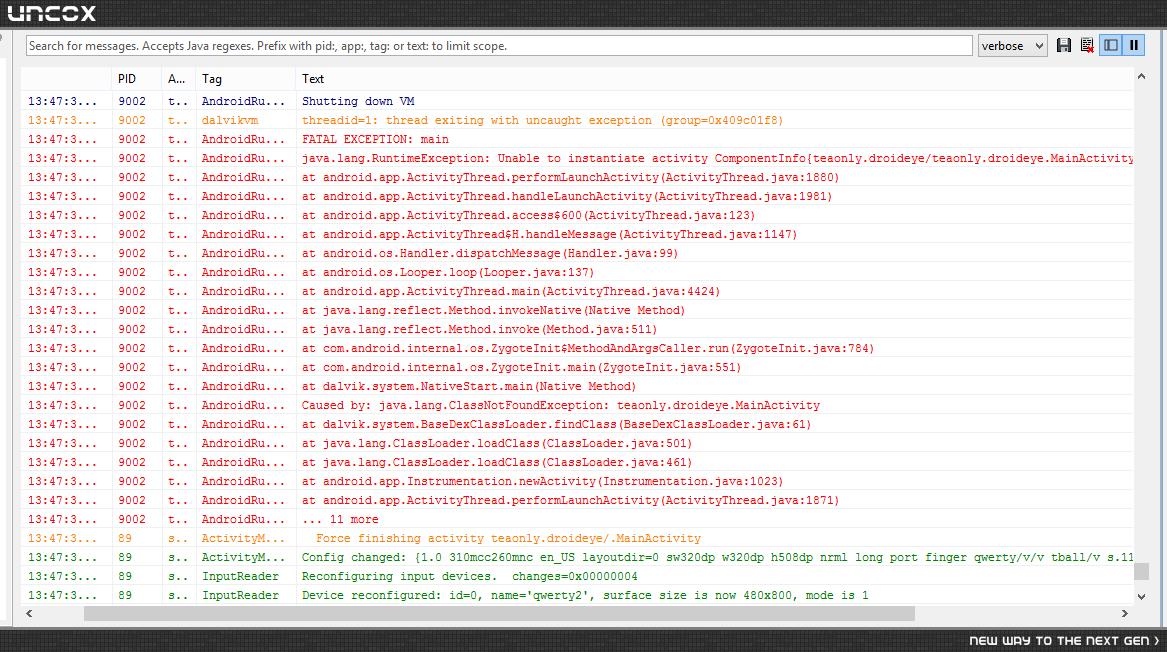Select the 'Handler.dispatchMessage' stack trace line

click(577, 253)
